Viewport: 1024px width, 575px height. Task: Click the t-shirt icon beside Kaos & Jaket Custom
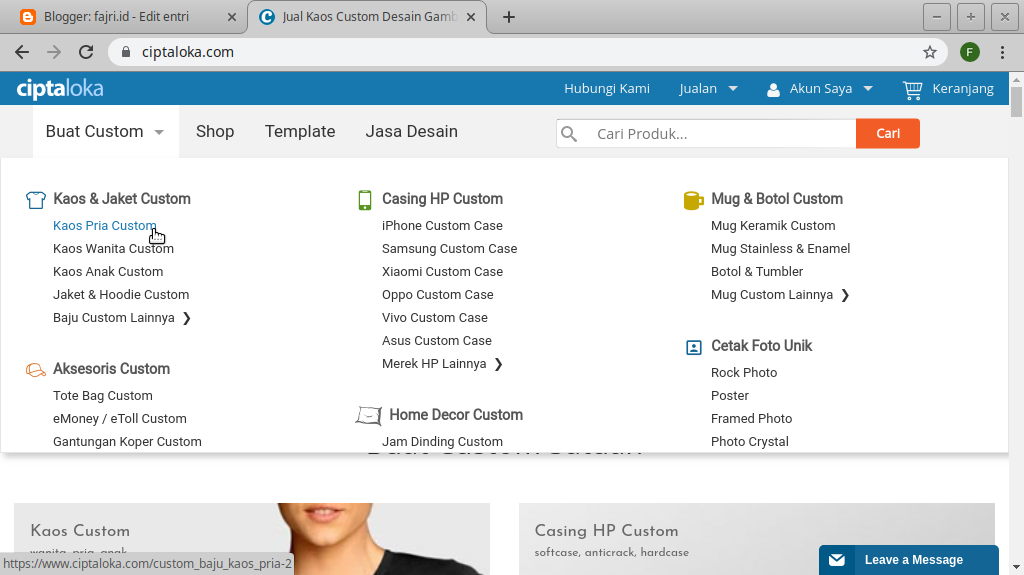pos(36,199)
